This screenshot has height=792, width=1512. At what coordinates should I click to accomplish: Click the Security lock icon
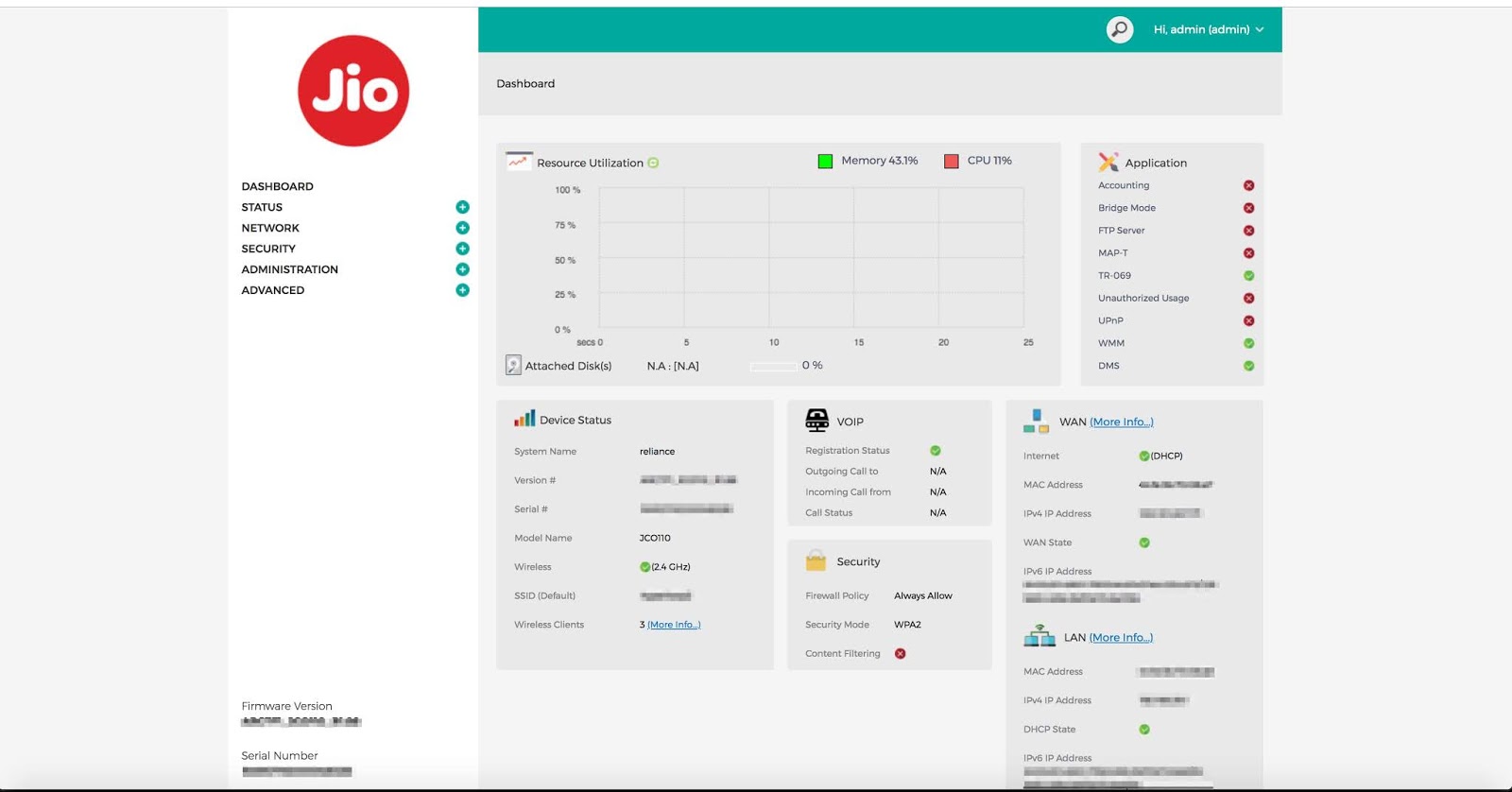[816, 560]
